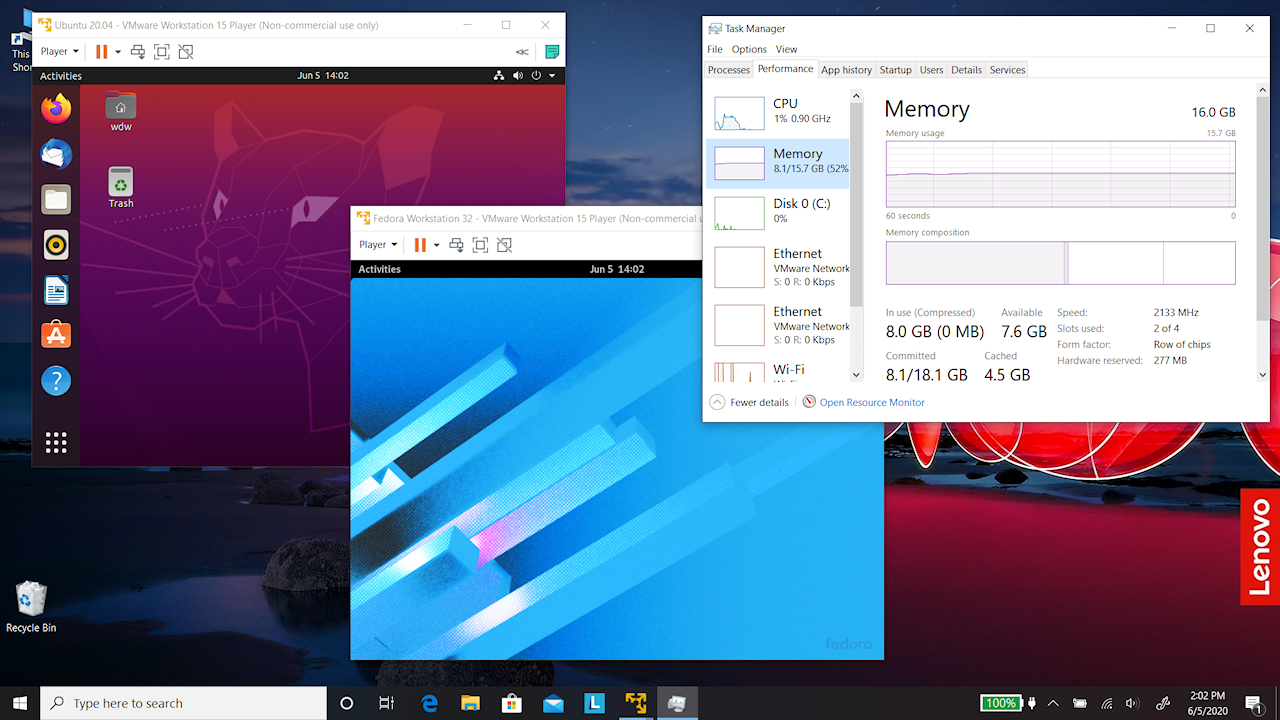Open the Mail app from the taskbar
This screenshot has width=1280, height=720.
click(553, 703)
